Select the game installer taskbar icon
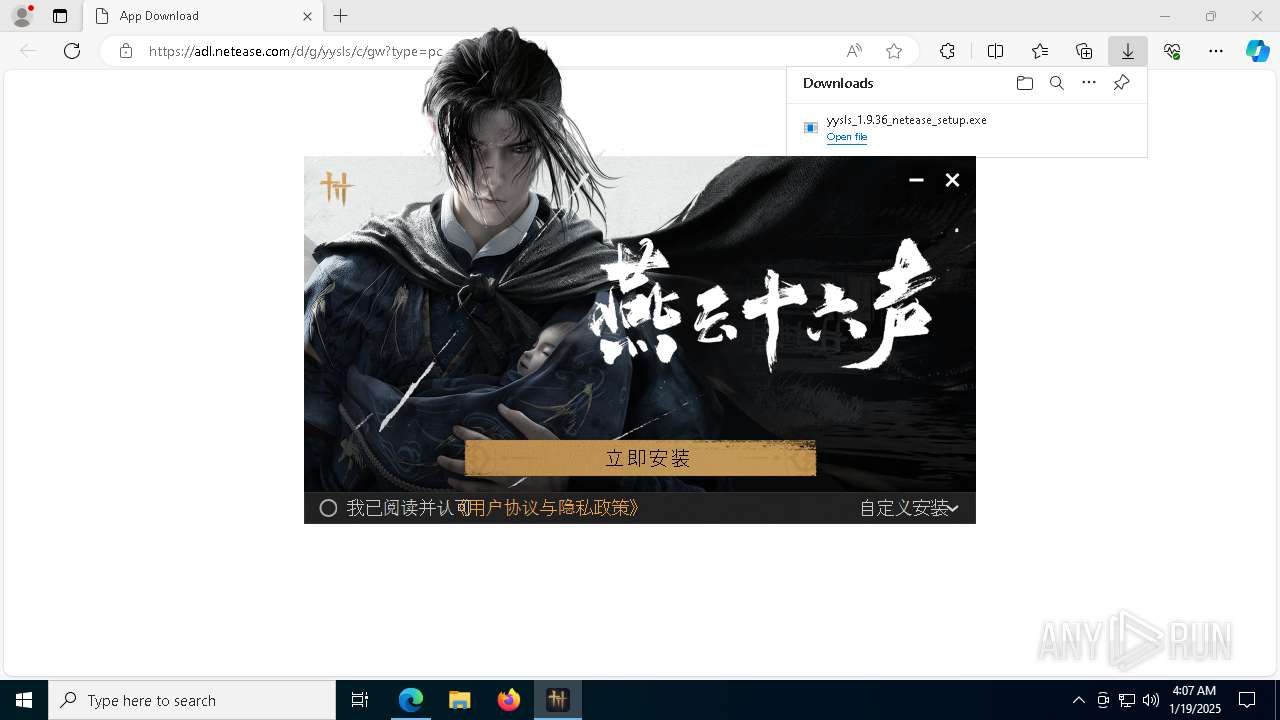This screenshot has width=1280, height=720. [558, 700]
